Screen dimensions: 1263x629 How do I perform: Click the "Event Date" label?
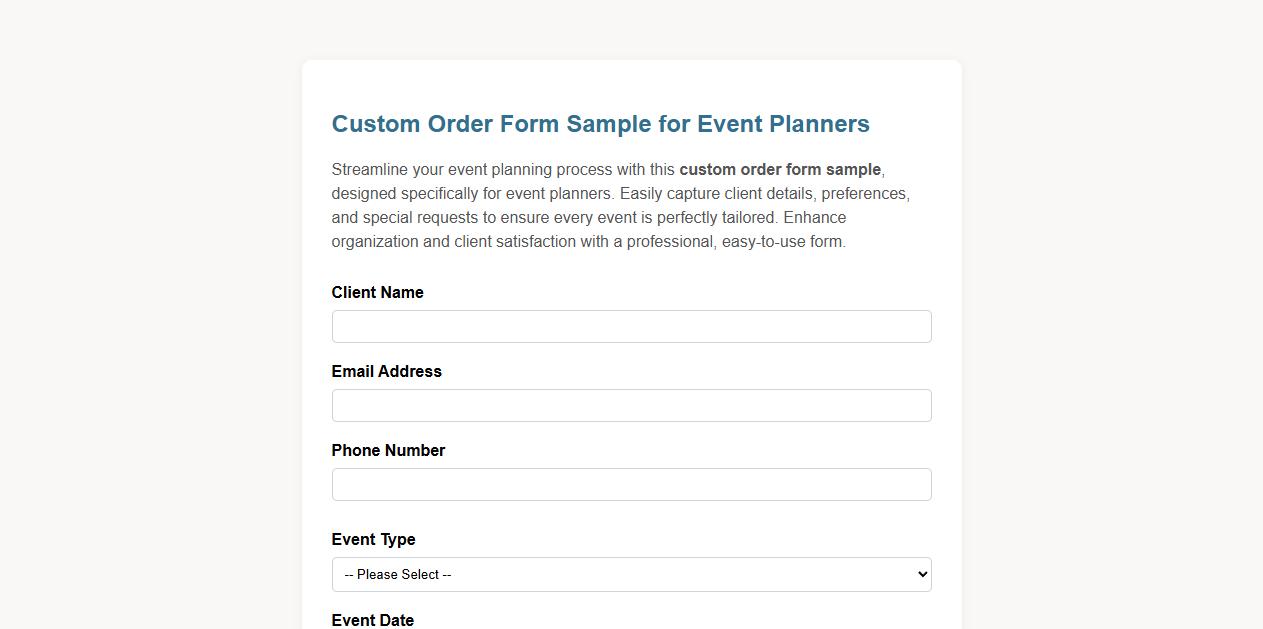(372, 620)
